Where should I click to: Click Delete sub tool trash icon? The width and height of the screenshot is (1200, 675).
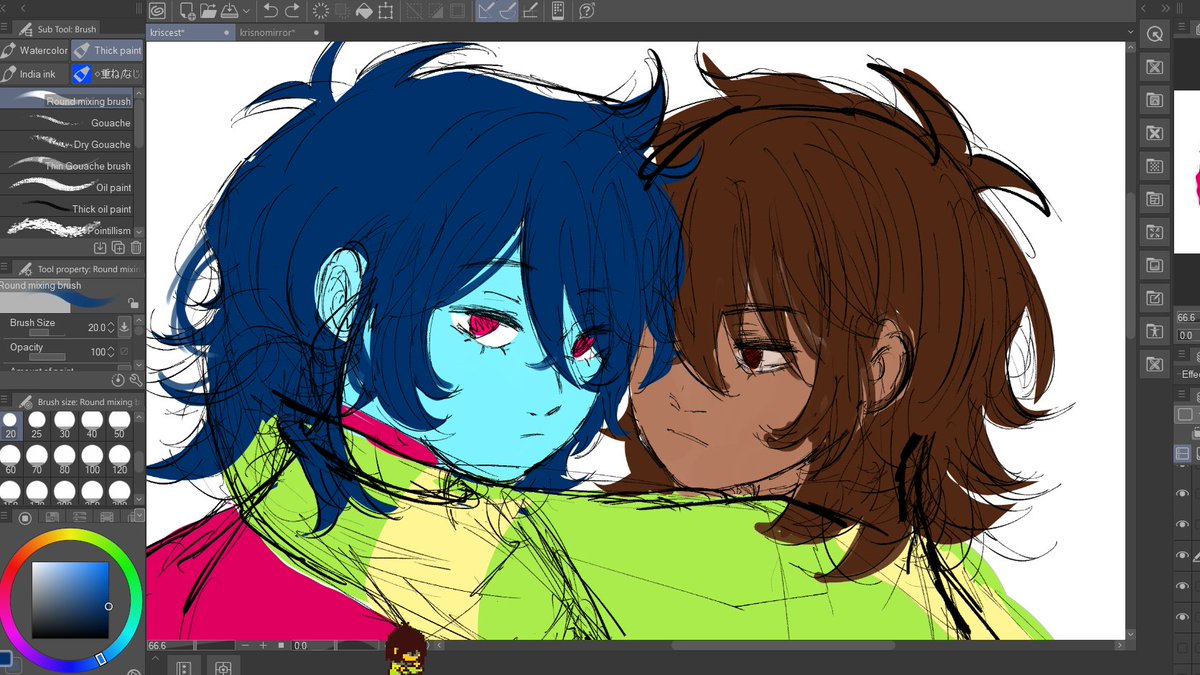coord(136,247)
